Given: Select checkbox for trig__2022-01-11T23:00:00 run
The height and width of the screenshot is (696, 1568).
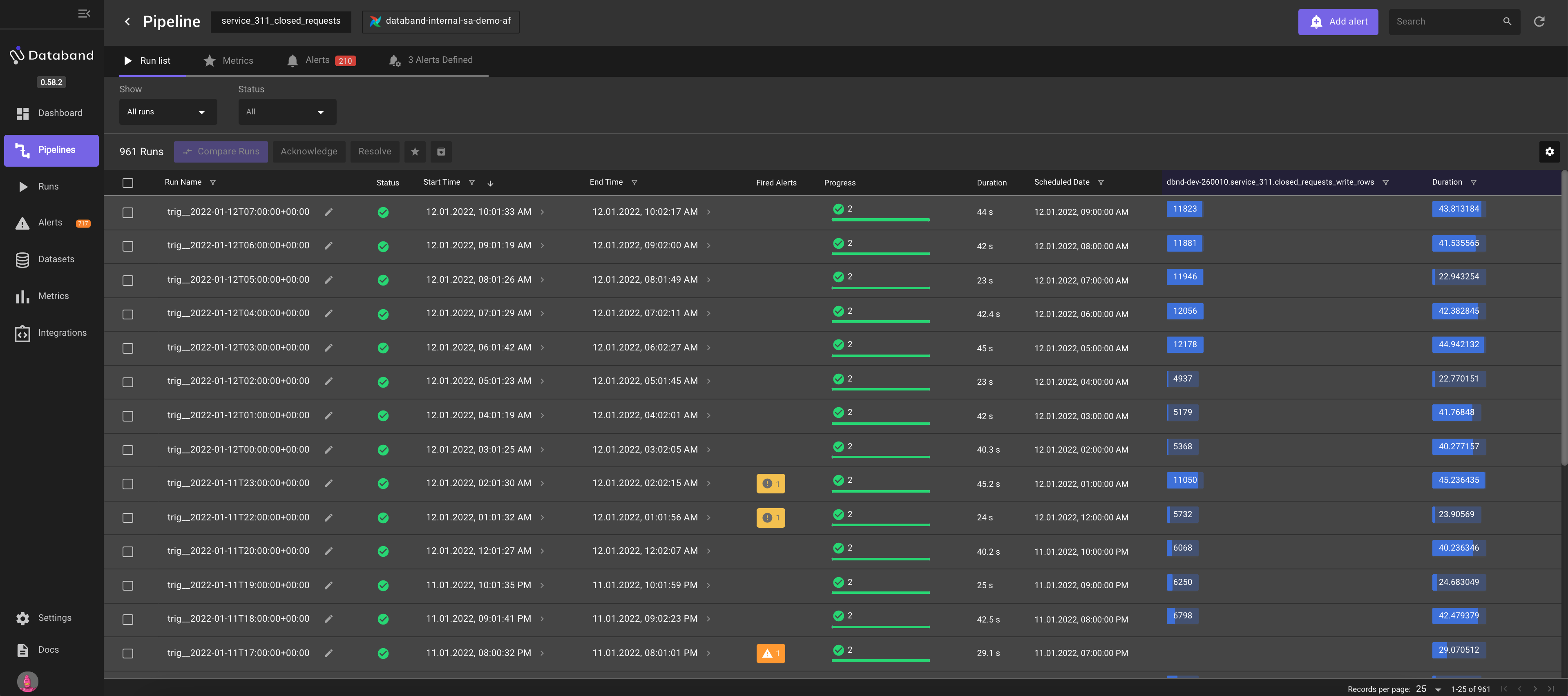Looking at the screenshot, I should [x=127, y=484].
